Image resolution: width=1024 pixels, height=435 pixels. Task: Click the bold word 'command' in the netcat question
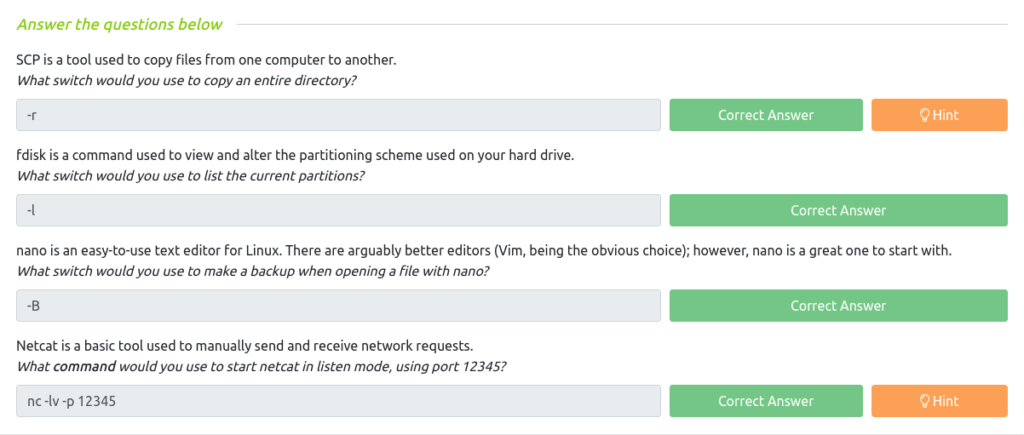tap(84, 366)
